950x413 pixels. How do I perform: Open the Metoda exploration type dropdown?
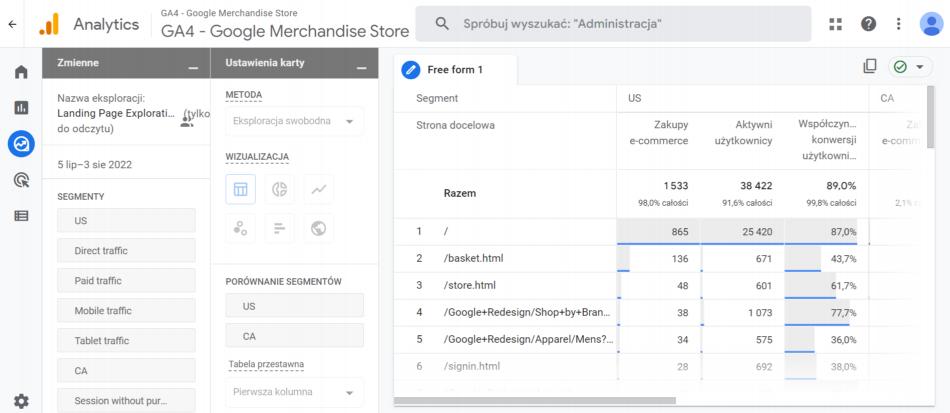(294, 122)
